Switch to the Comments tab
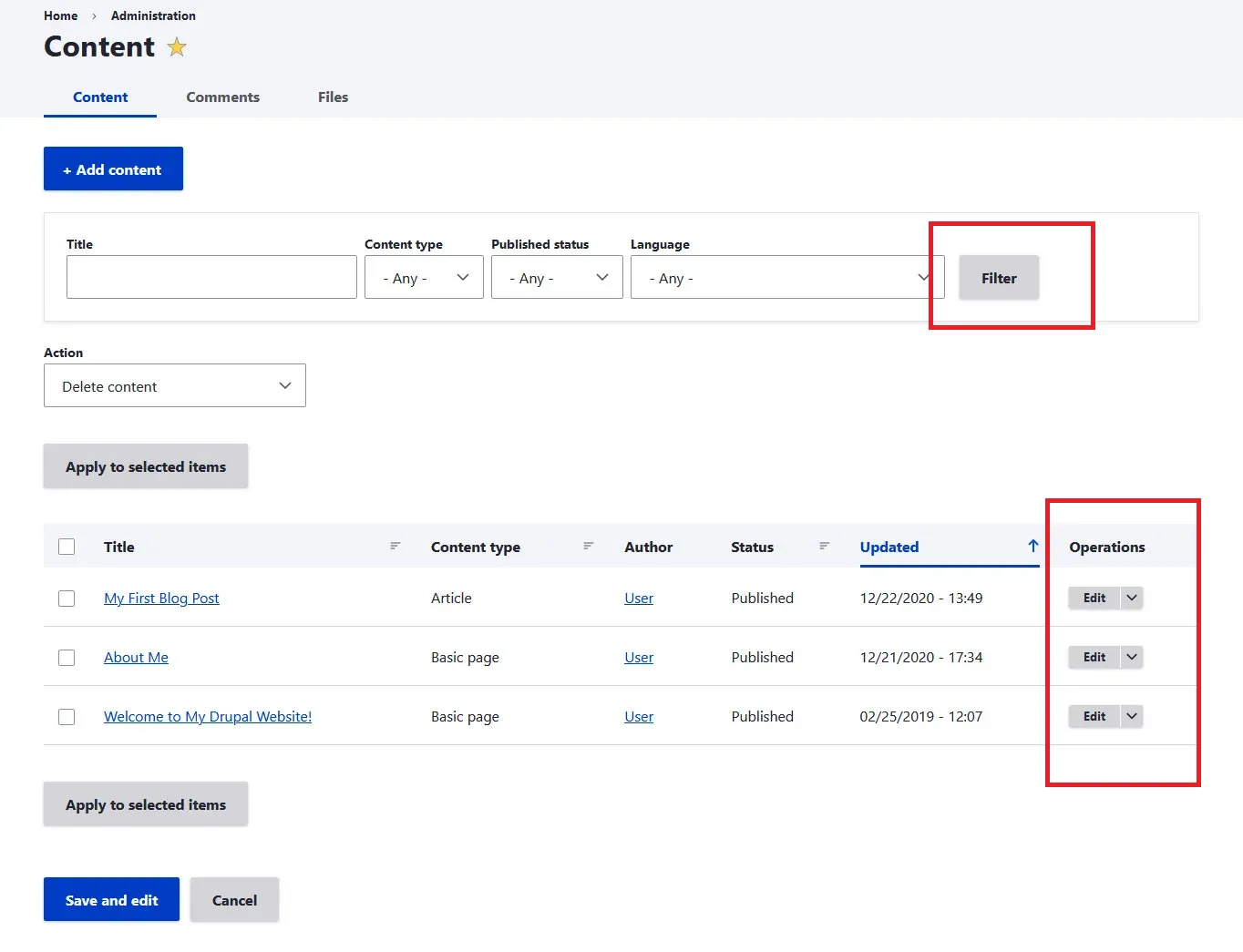Viewport: 1243px width, 952px height. tap(222, 97)
